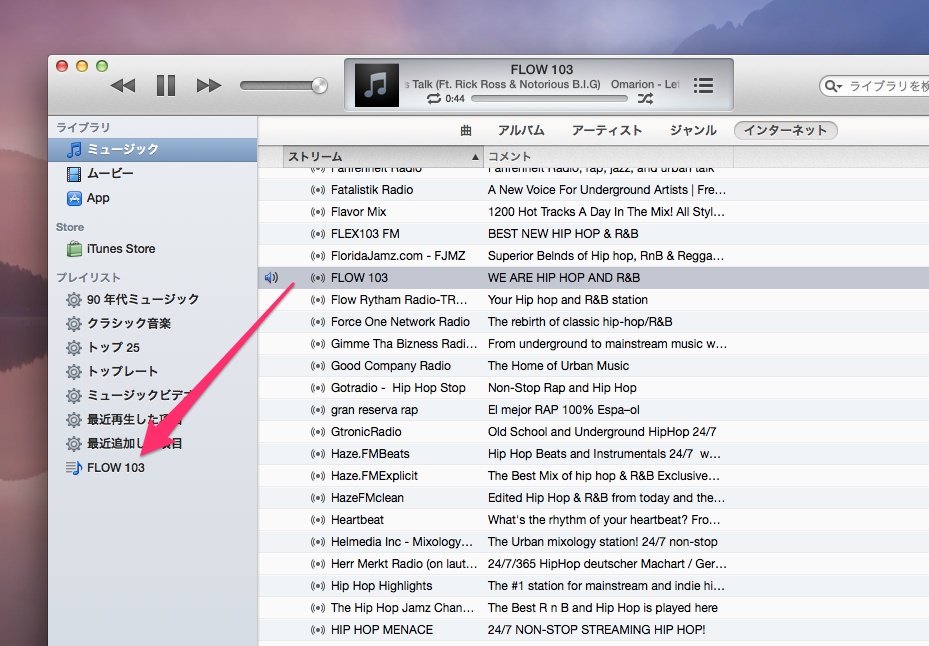The height and width of the screenshot is (646, 929).
Task: Click the stream icon beside Flavor Mix
Action: [x=318, y=212]
